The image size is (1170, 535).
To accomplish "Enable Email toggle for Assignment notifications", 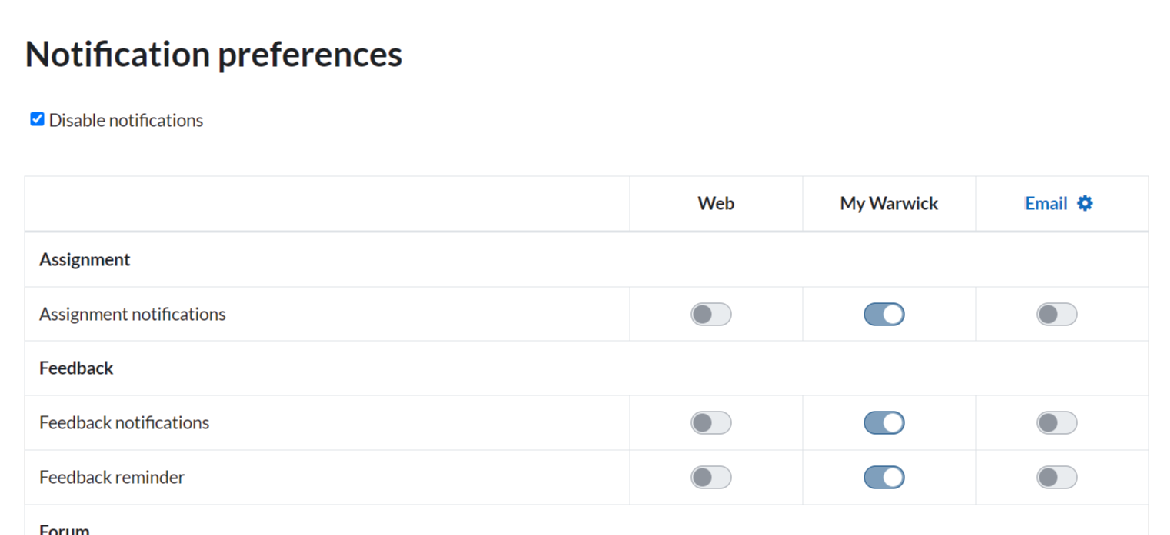I will coord(1057,315).
